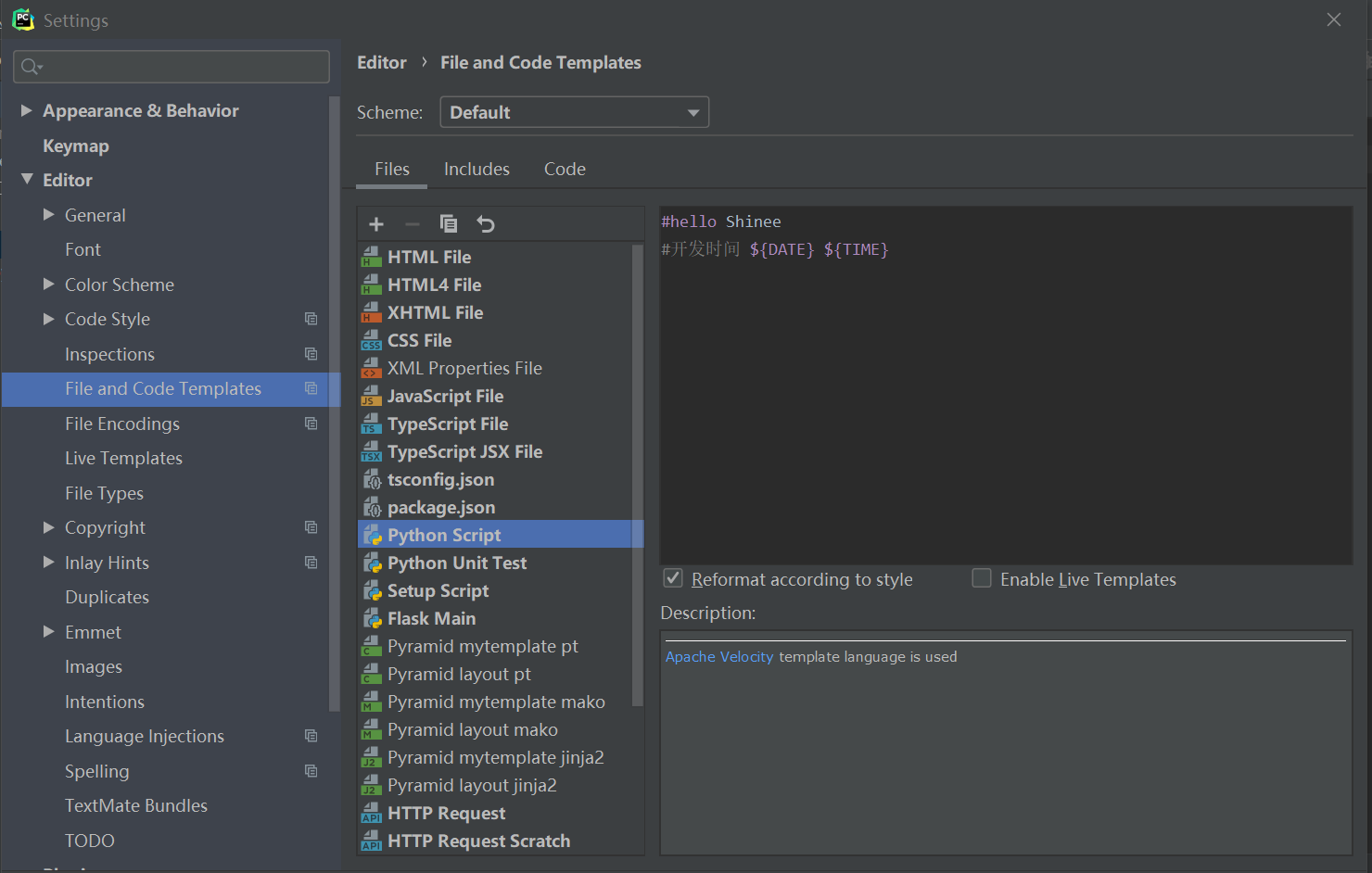Collapse the Editor tree section
This screenshot has height=873, width=1372.
27,179
